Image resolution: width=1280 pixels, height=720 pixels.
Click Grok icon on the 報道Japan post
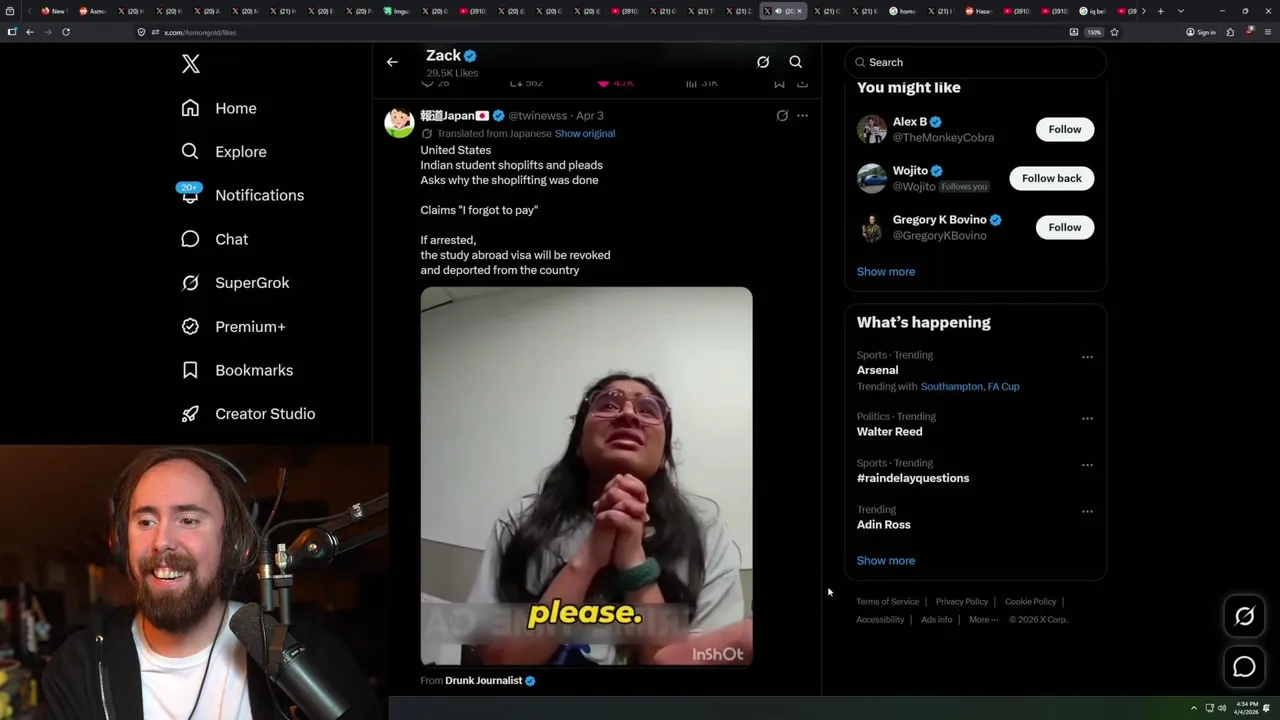(x=782, y=115)
